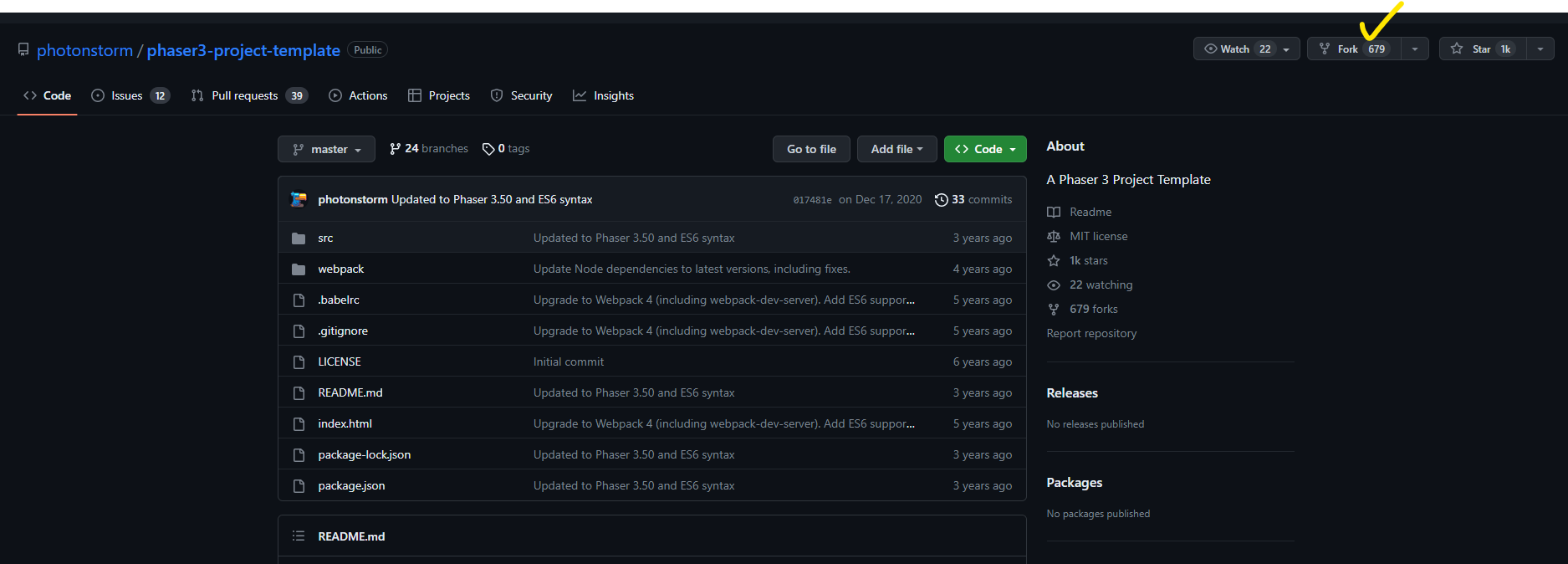Open the Packages section heading
The width and height of the screenshot is (1568, 564).
pos(1075,483)
